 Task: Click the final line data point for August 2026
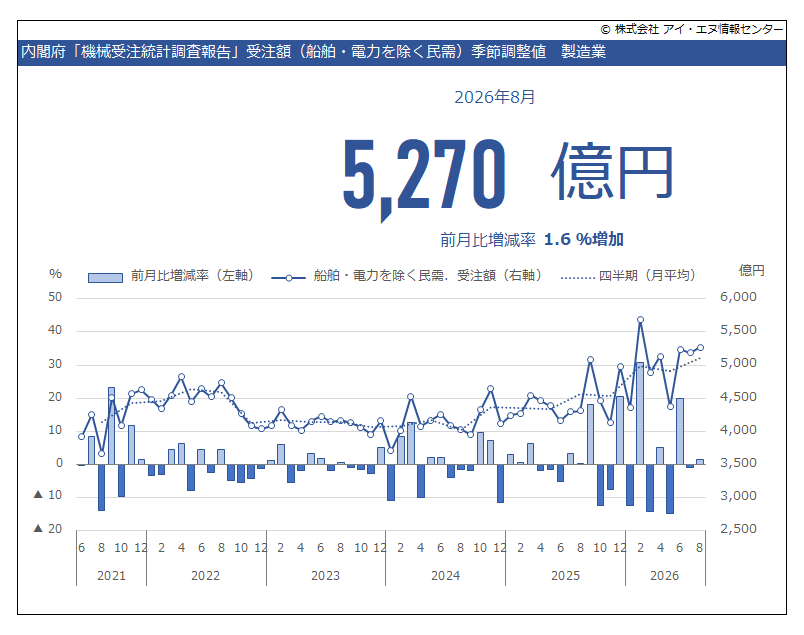coord(700,347)
